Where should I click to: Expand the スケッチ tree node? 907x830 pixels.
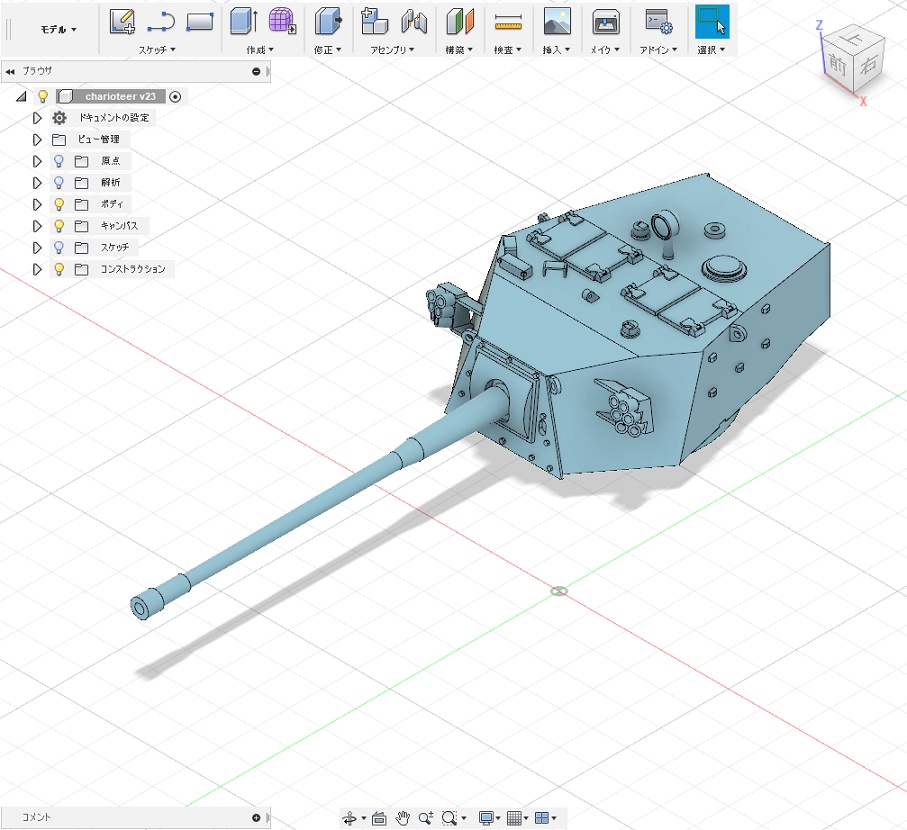(37, 248)
